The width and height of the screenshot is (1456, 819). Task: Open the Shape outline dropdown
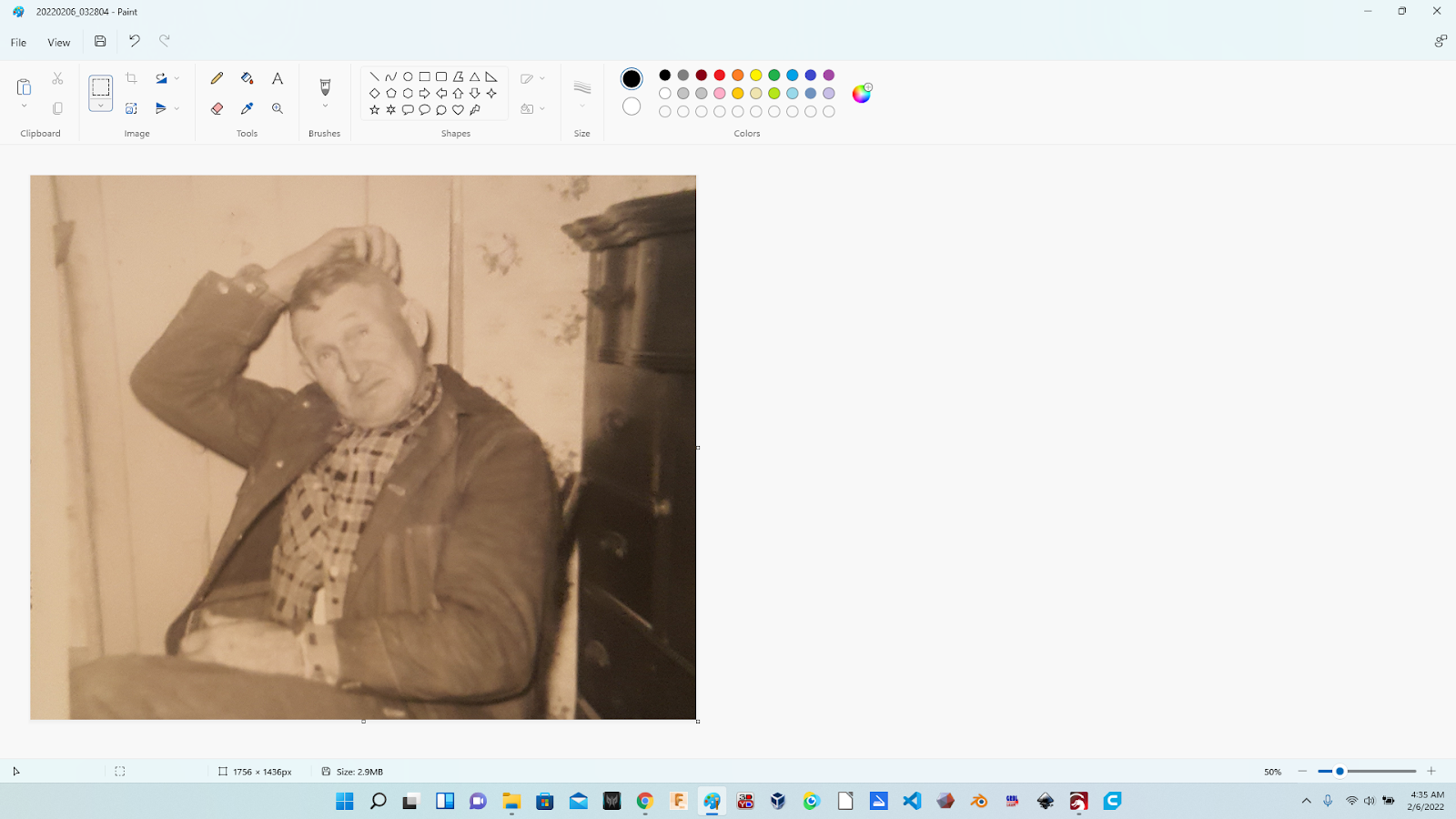532,78
